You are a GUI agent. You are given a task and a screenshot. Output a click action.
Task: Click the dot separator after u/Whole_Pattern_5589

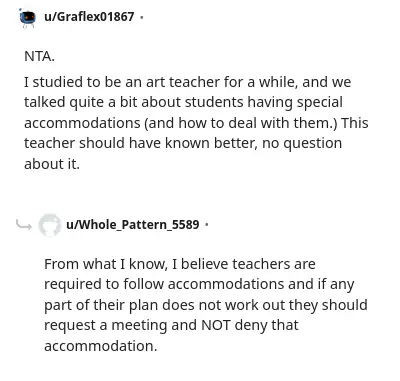pyautogui.click(x=207, y=225)
